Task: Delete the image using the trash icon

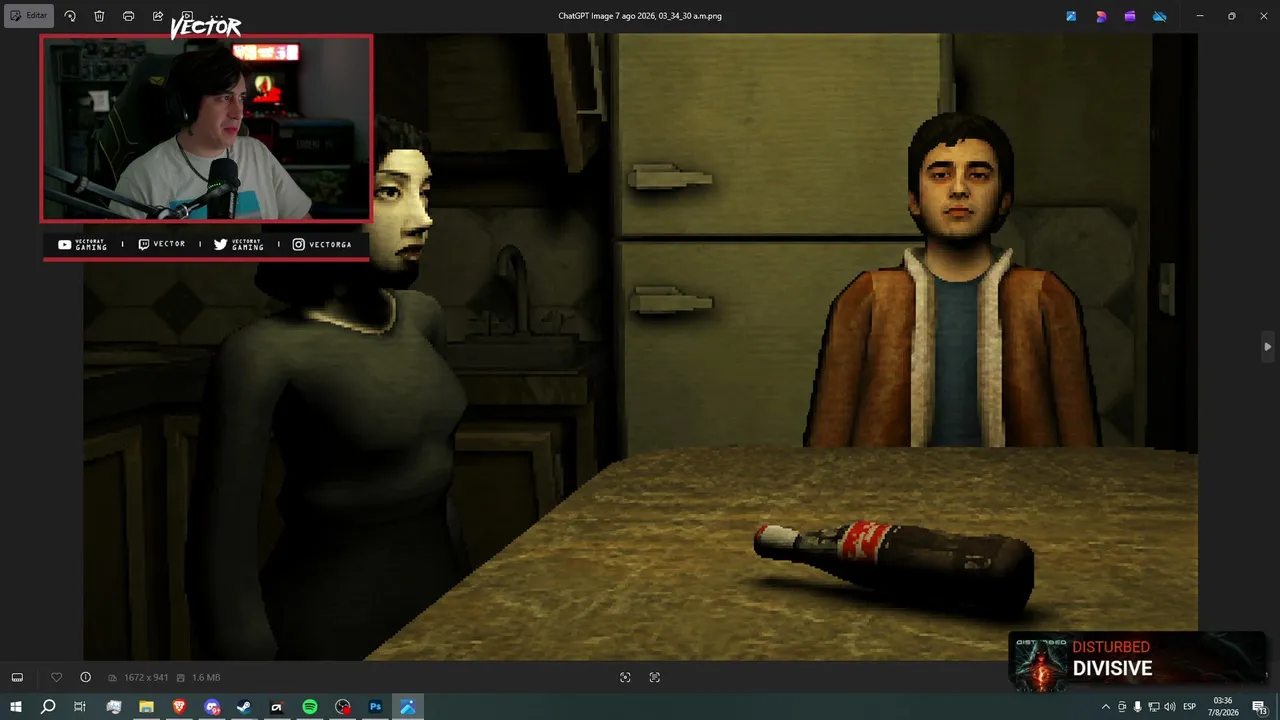Action: [99, 16]
